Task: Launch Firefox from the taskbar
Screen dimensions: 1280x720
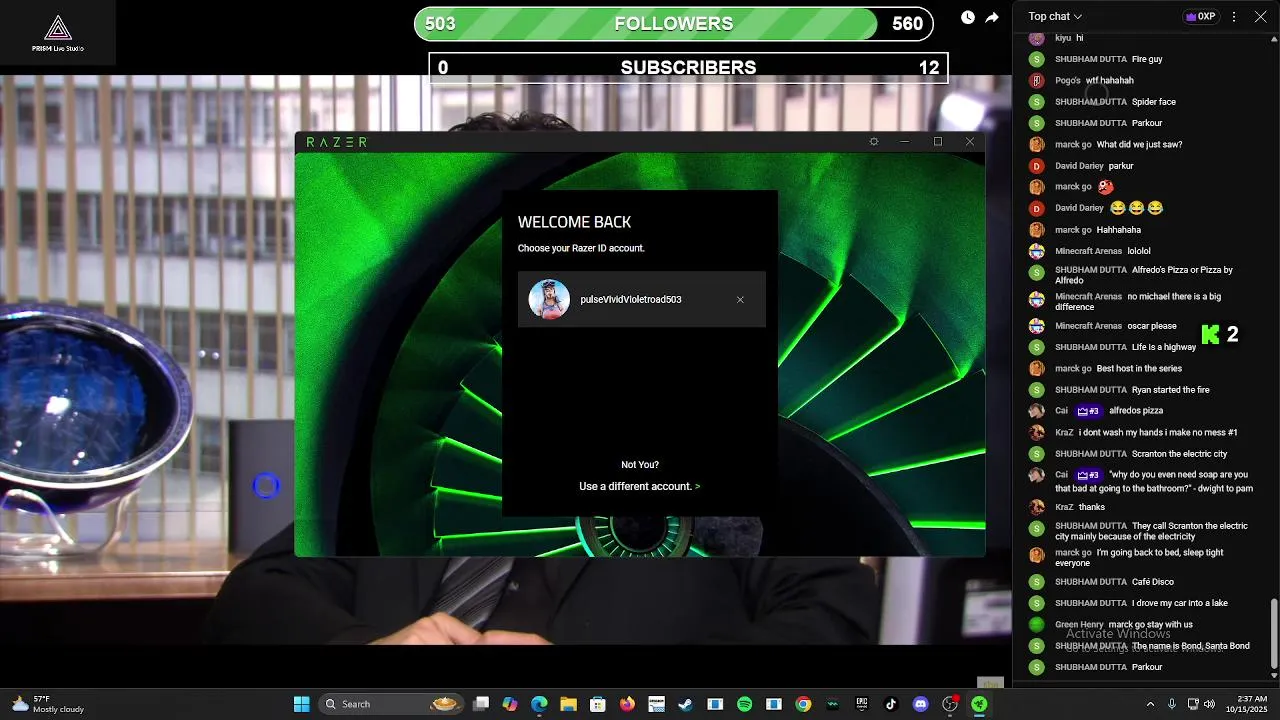Action: [x=627, y=704]
